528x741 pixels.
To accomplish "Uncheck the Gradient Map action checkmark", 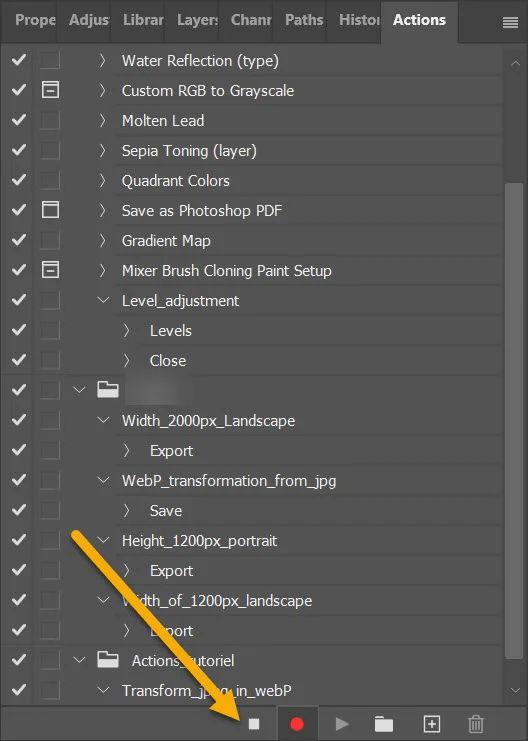I will (19, 240).
